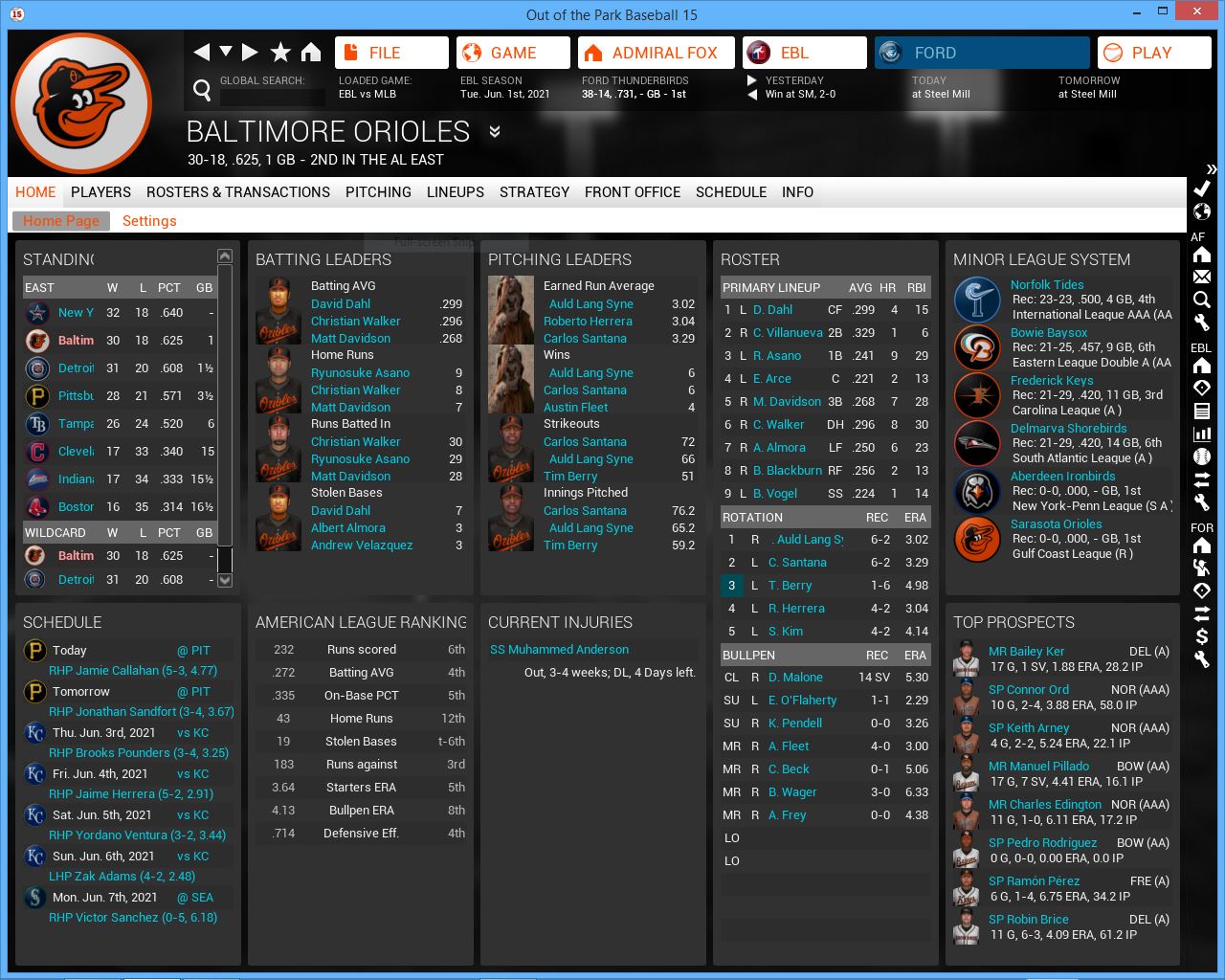Open Roberto Herrera in Pitching Leaders

tap(588, 322)
